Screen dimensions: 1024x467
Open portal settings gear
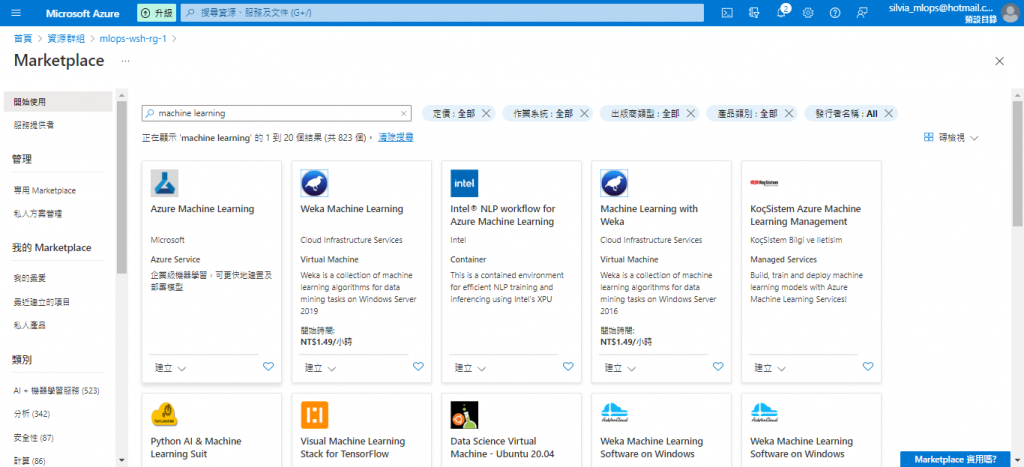808,13
